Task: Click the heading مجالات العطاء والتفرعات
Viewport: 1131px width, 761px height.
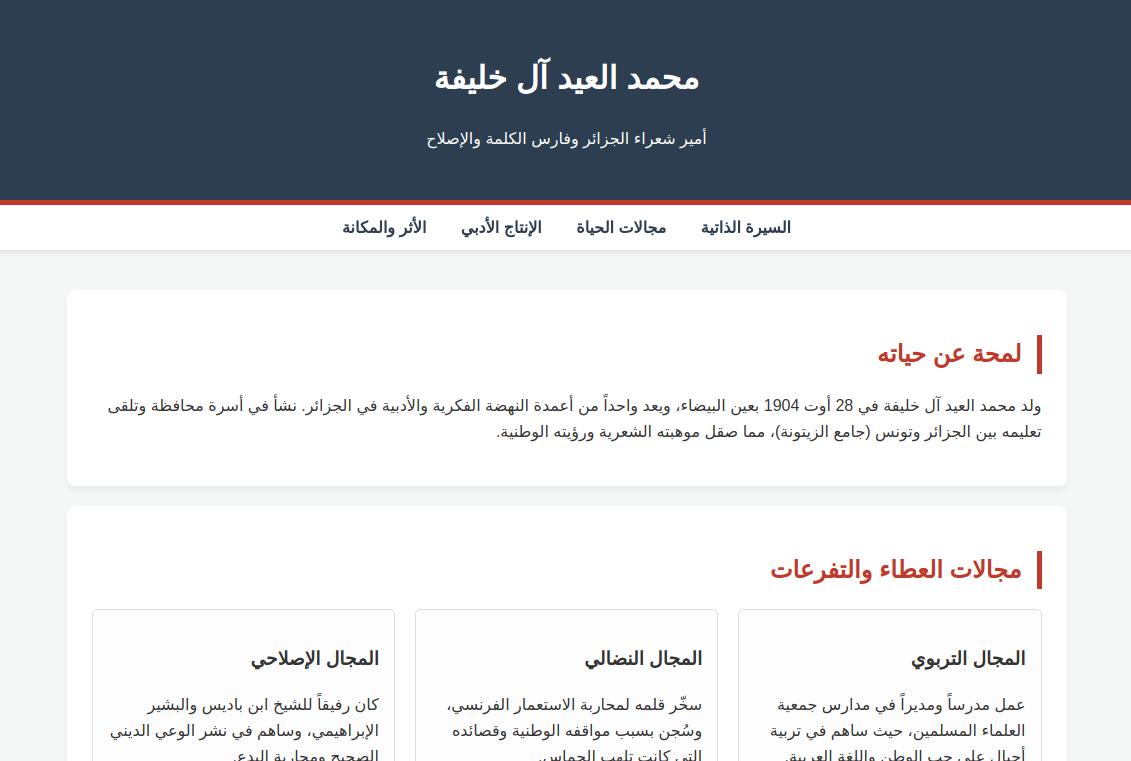Action: [895, 570]
